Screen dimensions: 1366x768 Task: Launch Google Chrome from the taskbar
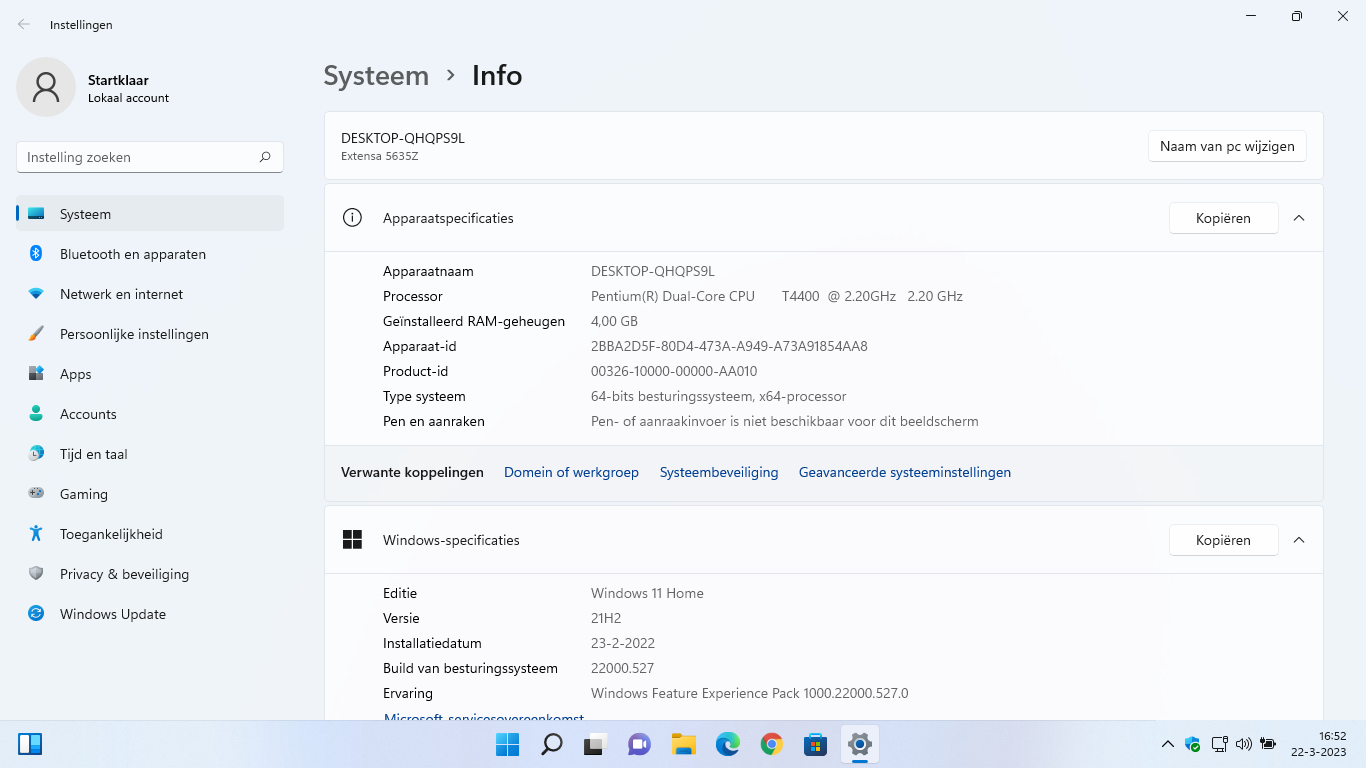[x=771, y=744]
